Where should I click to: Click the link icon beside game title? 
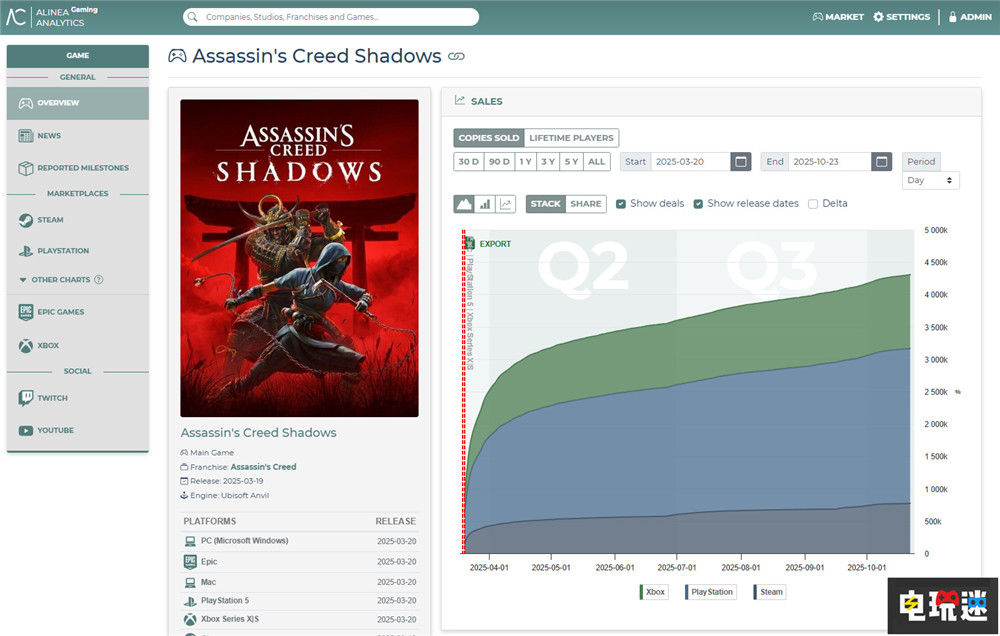coord(457,57)
